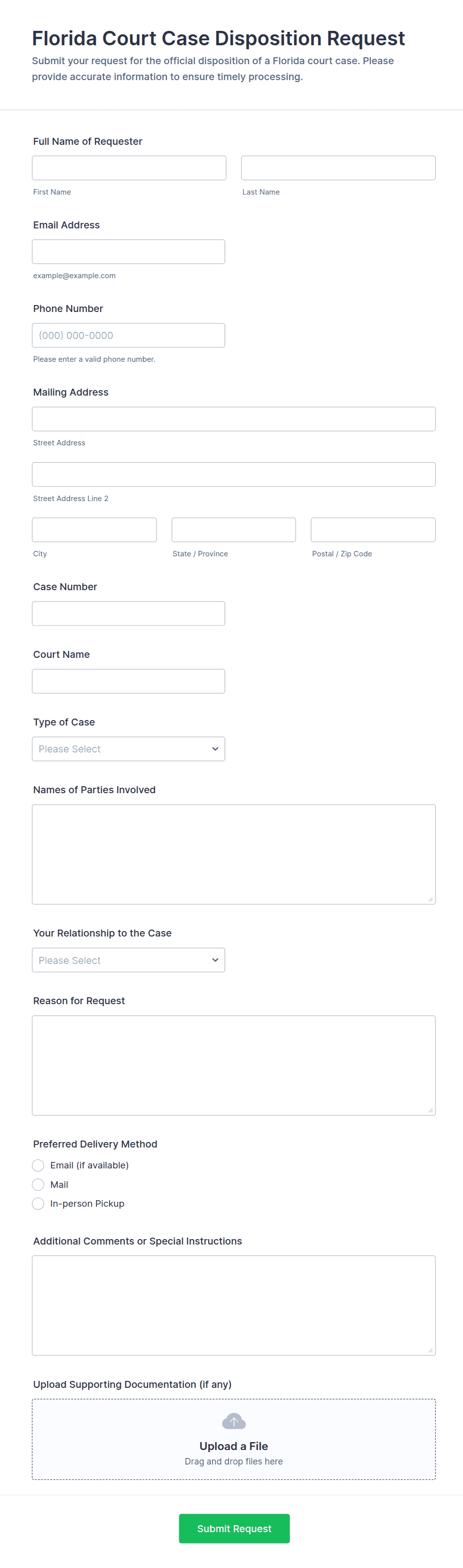Click the Case Number input
Viewport: 463px width, 1568px height.
click(x=128, y=614)
